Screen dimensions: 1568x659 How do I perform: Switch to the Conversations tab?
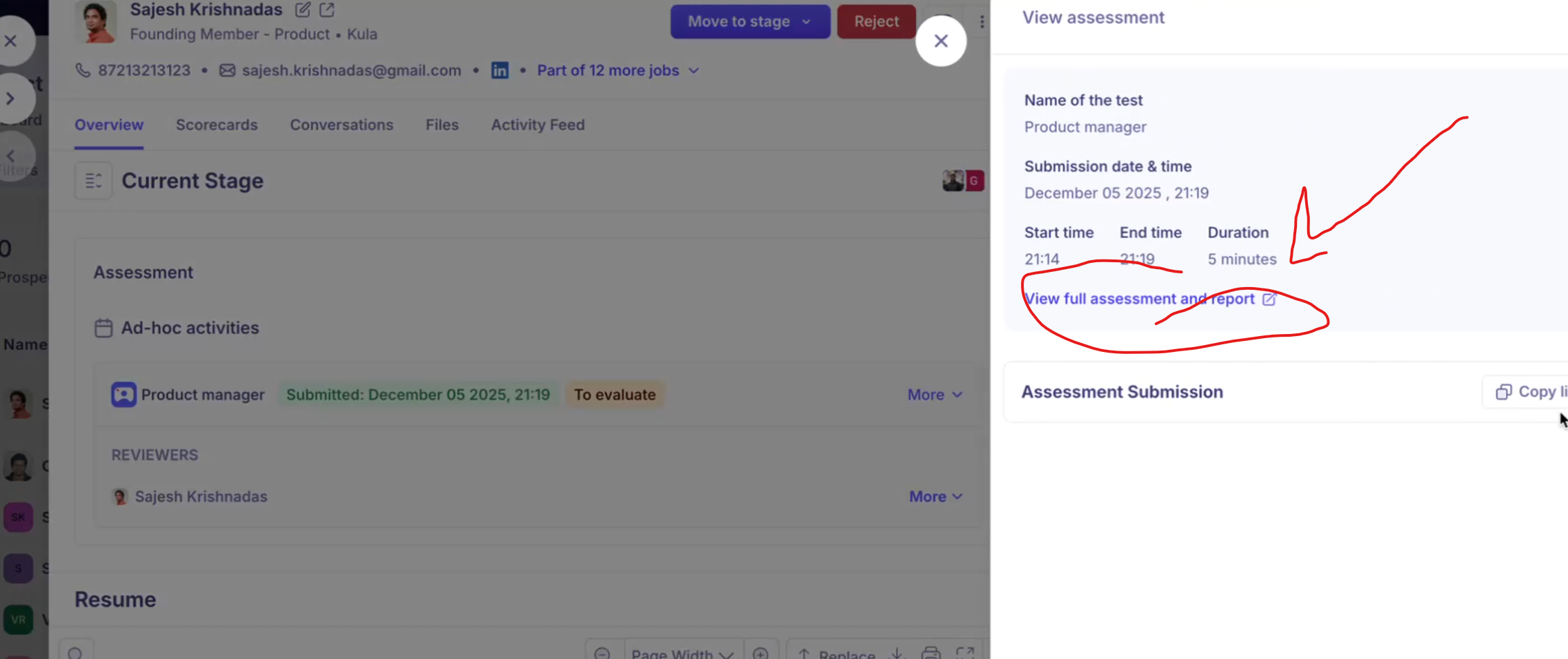click(x=341, y=125)
